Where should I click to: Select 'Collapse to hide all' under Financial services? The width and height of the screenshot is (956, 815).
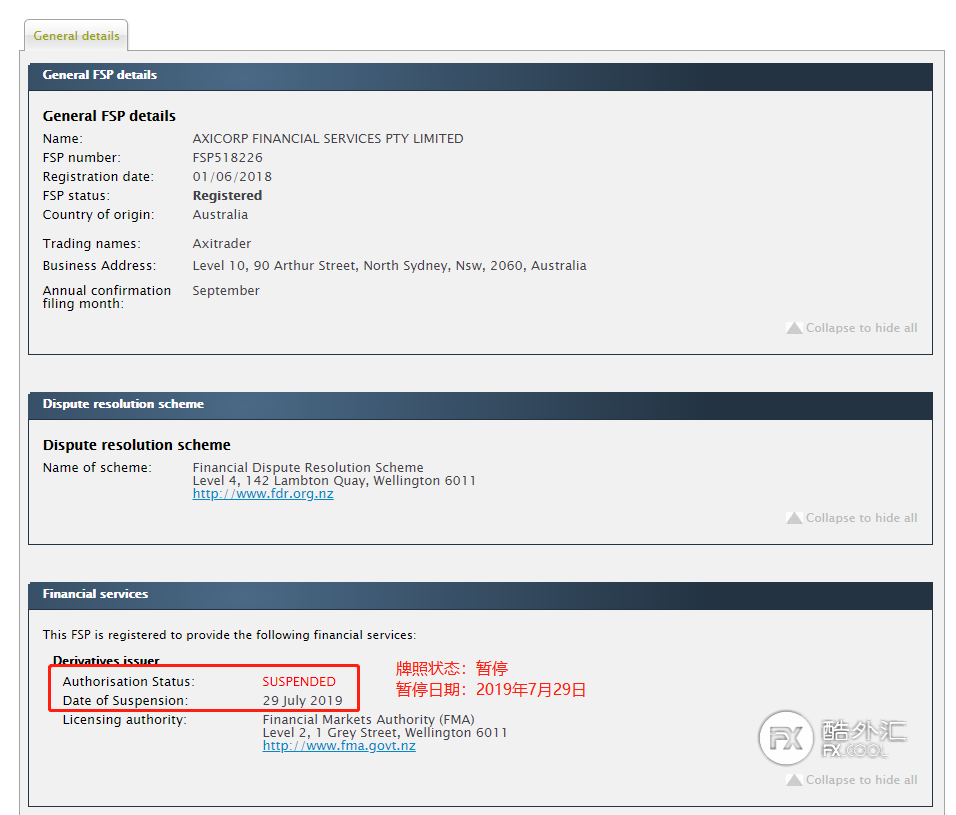tap(861, 780)
